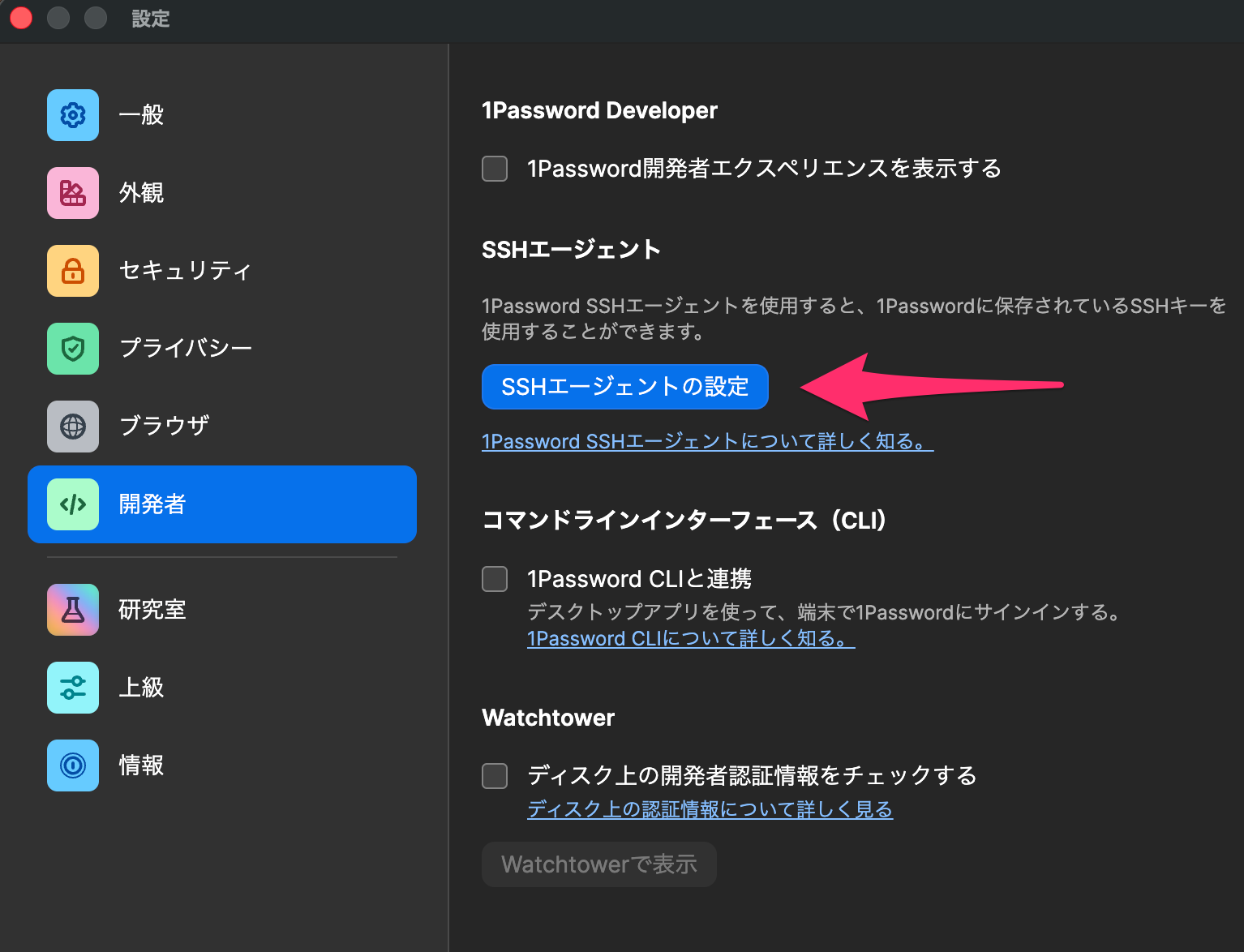
Task: Click the </> code icon for 開発者
Action: (x=72, y=504)
